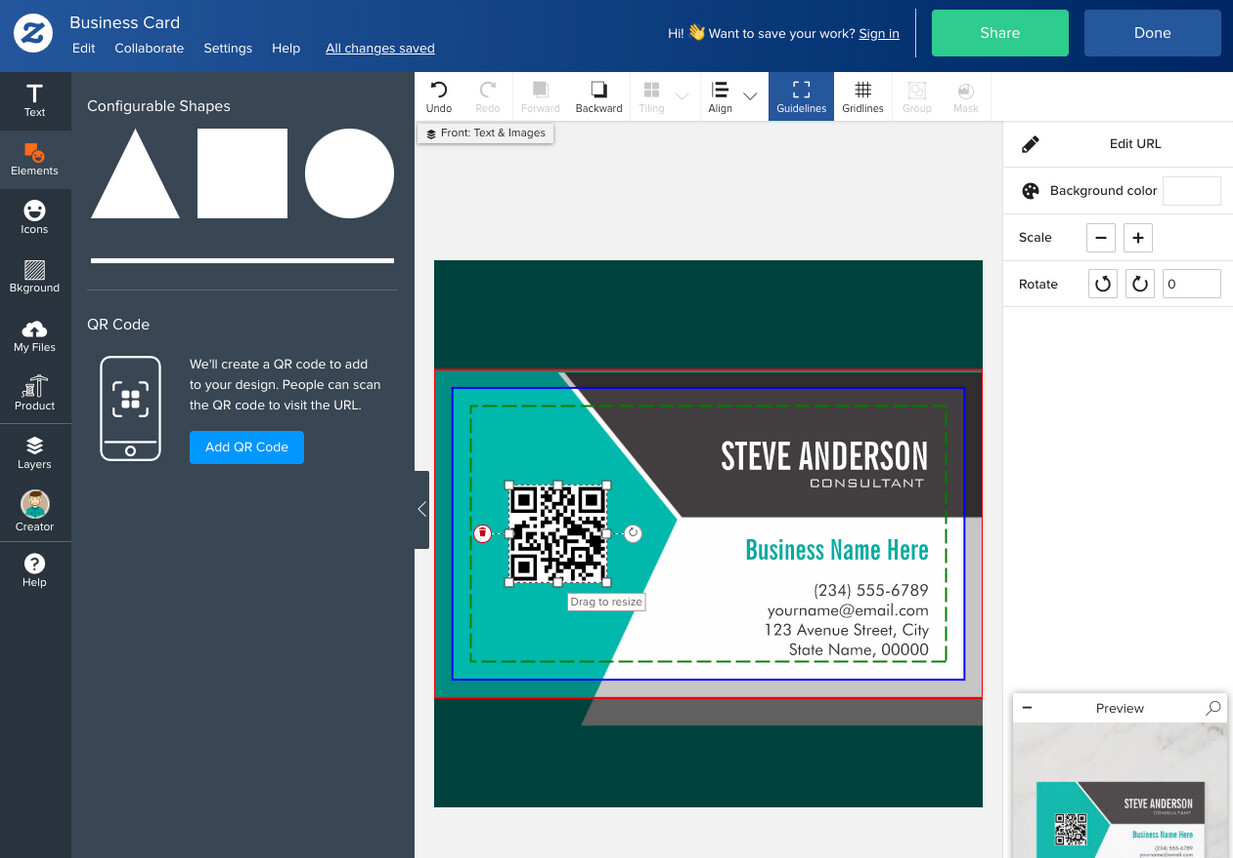
Task: Toggle the Gridlines display
Action: pos(863,97)
